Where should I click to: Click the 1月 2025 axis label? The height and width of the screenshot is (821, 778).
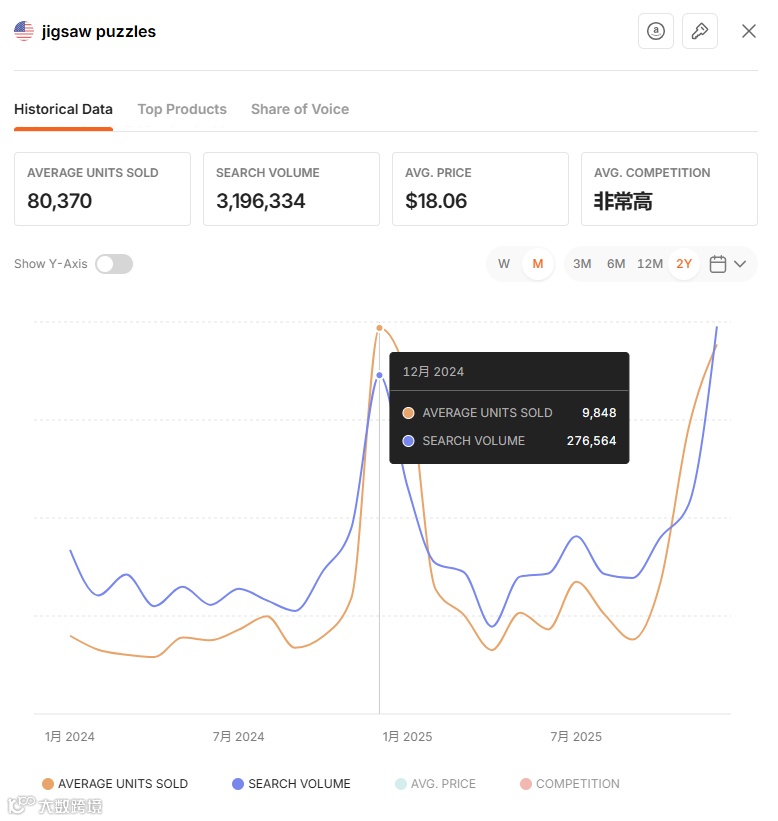click(407, 737)
